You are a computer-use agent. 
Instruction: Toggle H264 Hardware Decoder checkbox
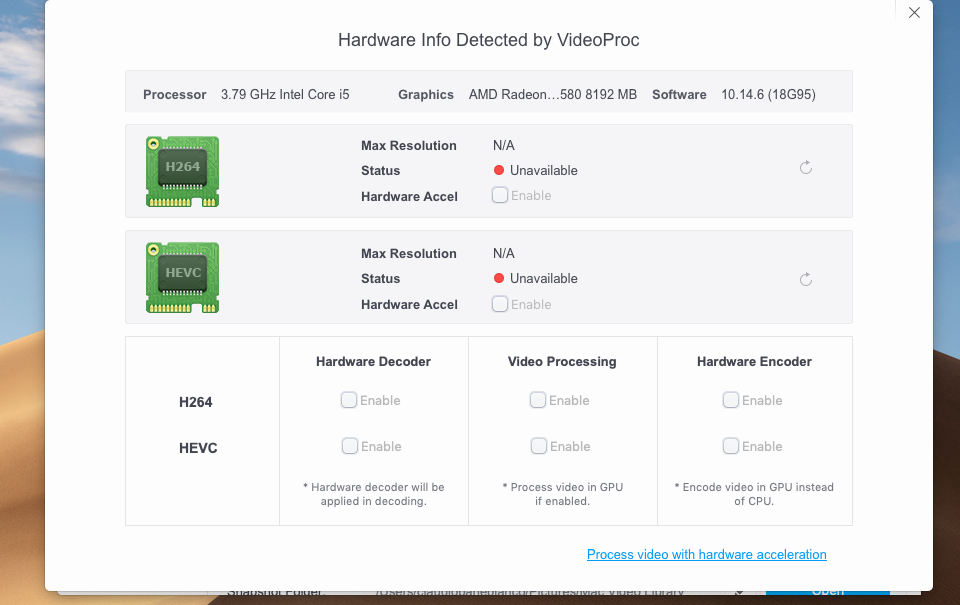coord(348,400)
